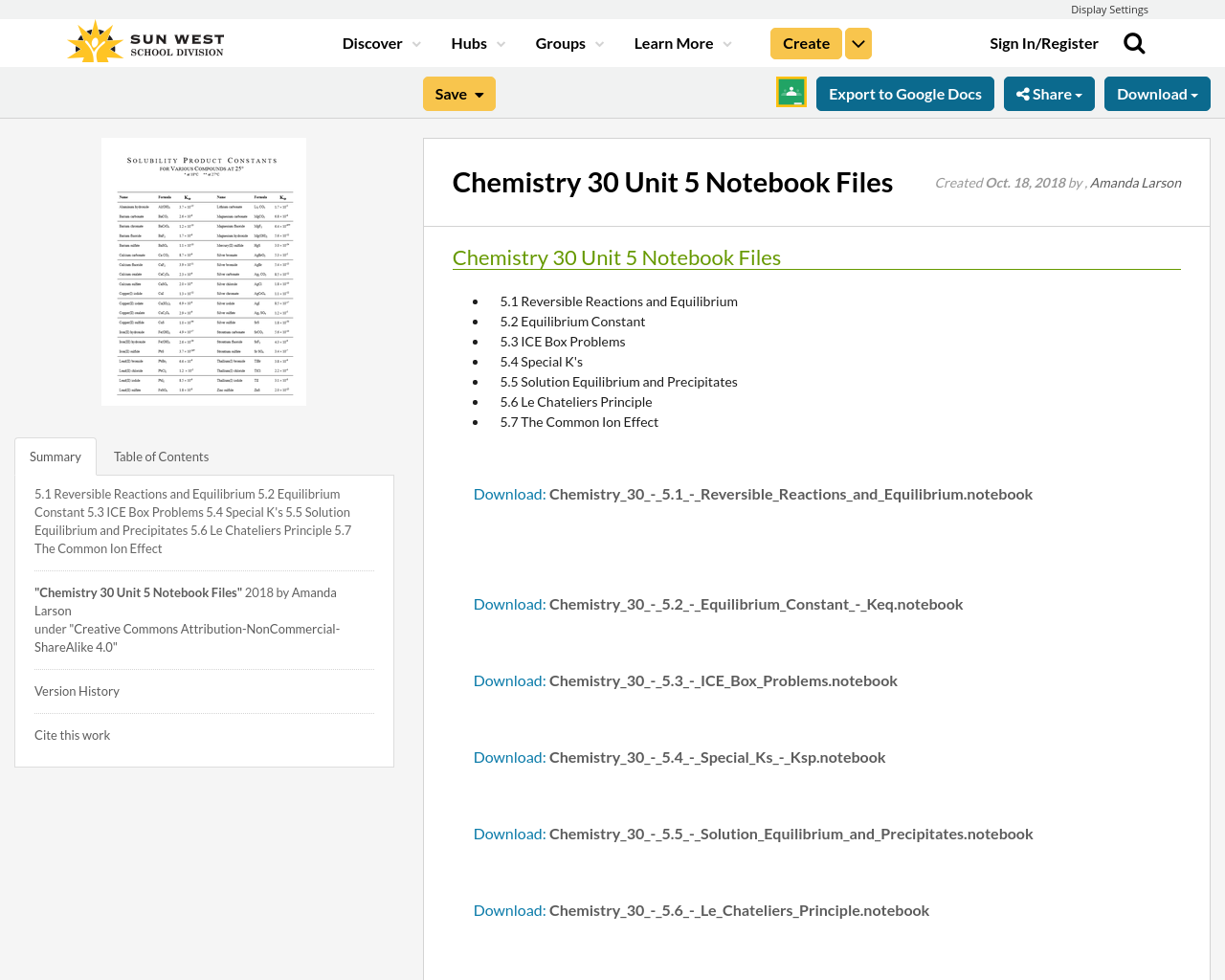Image resolution: width=1225 pixels, height=980 pixels.
Task: Click list item 5.1 Reversible Reactions and Equilibrium
Action: pyautogui.click(x=618, y=301)
